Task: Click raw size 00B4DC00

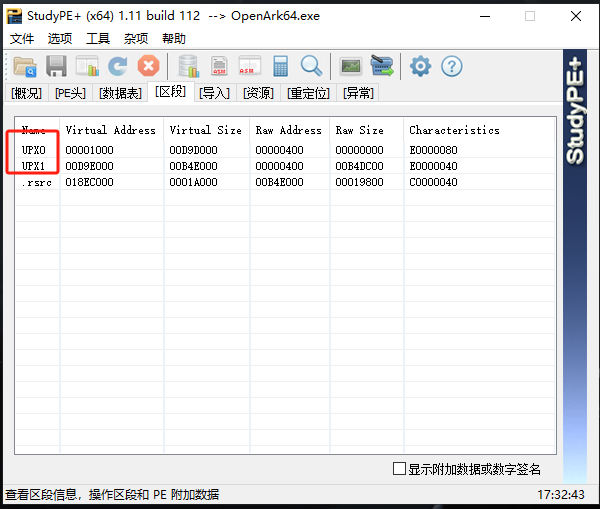Action: click(x=360, y=166)
